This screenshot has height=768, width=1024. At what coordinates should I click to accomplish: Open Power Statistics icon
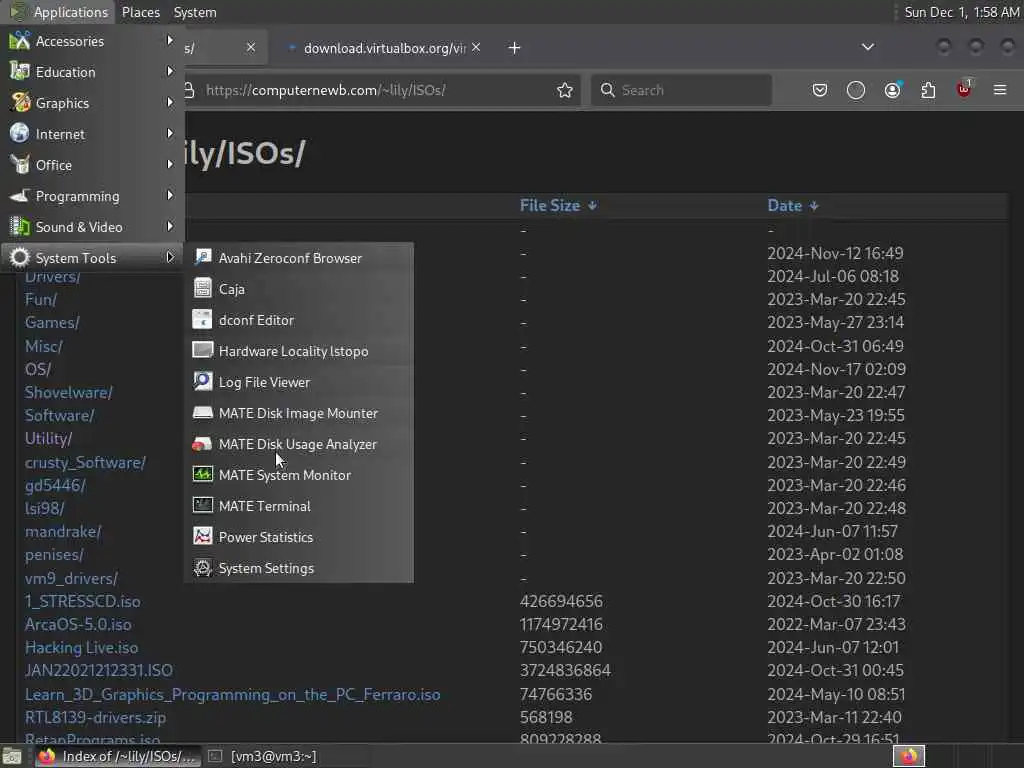[x=202, y=536]
